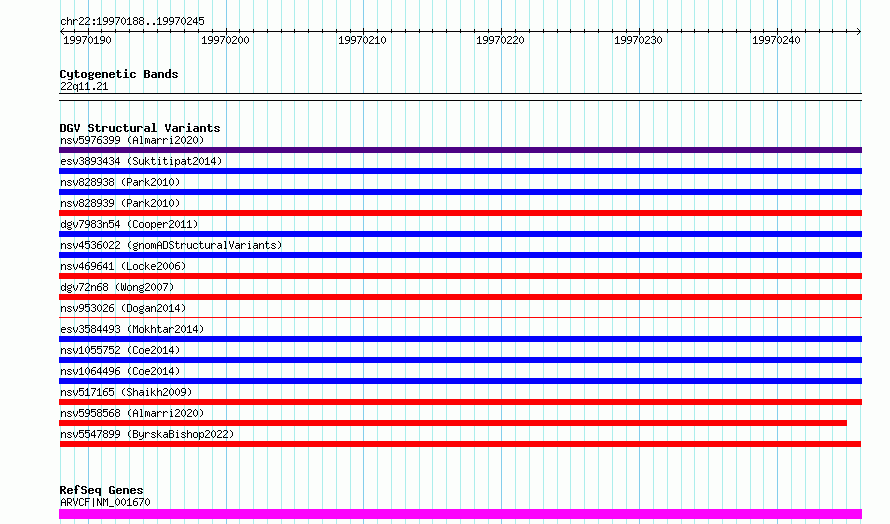Screen dimensions: 890x524
Task: Open the ARVCF|NM_001670 gene label
Action: tap(105, 502)
